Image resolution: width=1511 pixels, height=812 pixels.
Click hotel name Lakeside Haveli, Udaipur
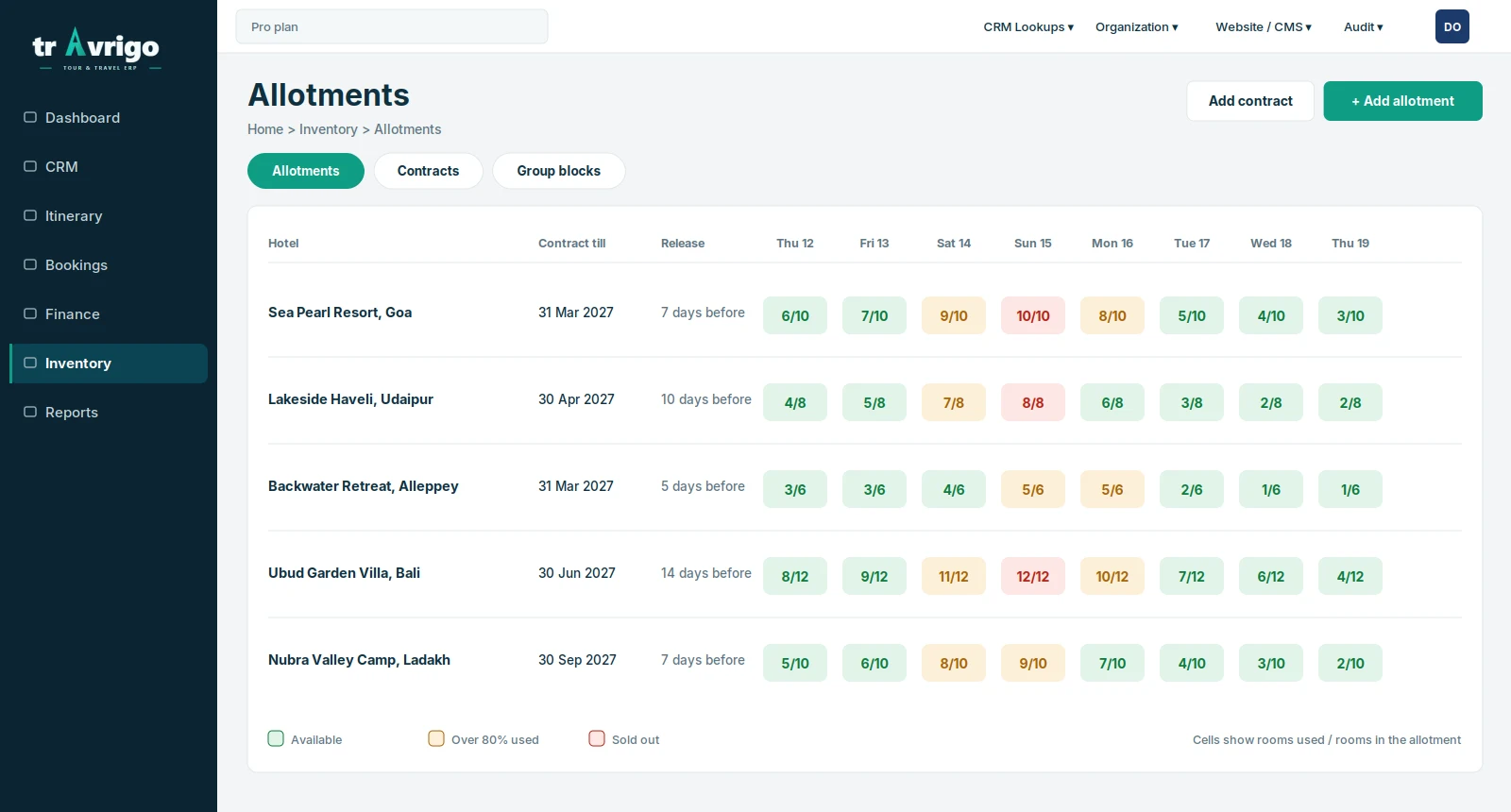click(x=350, y=399)
